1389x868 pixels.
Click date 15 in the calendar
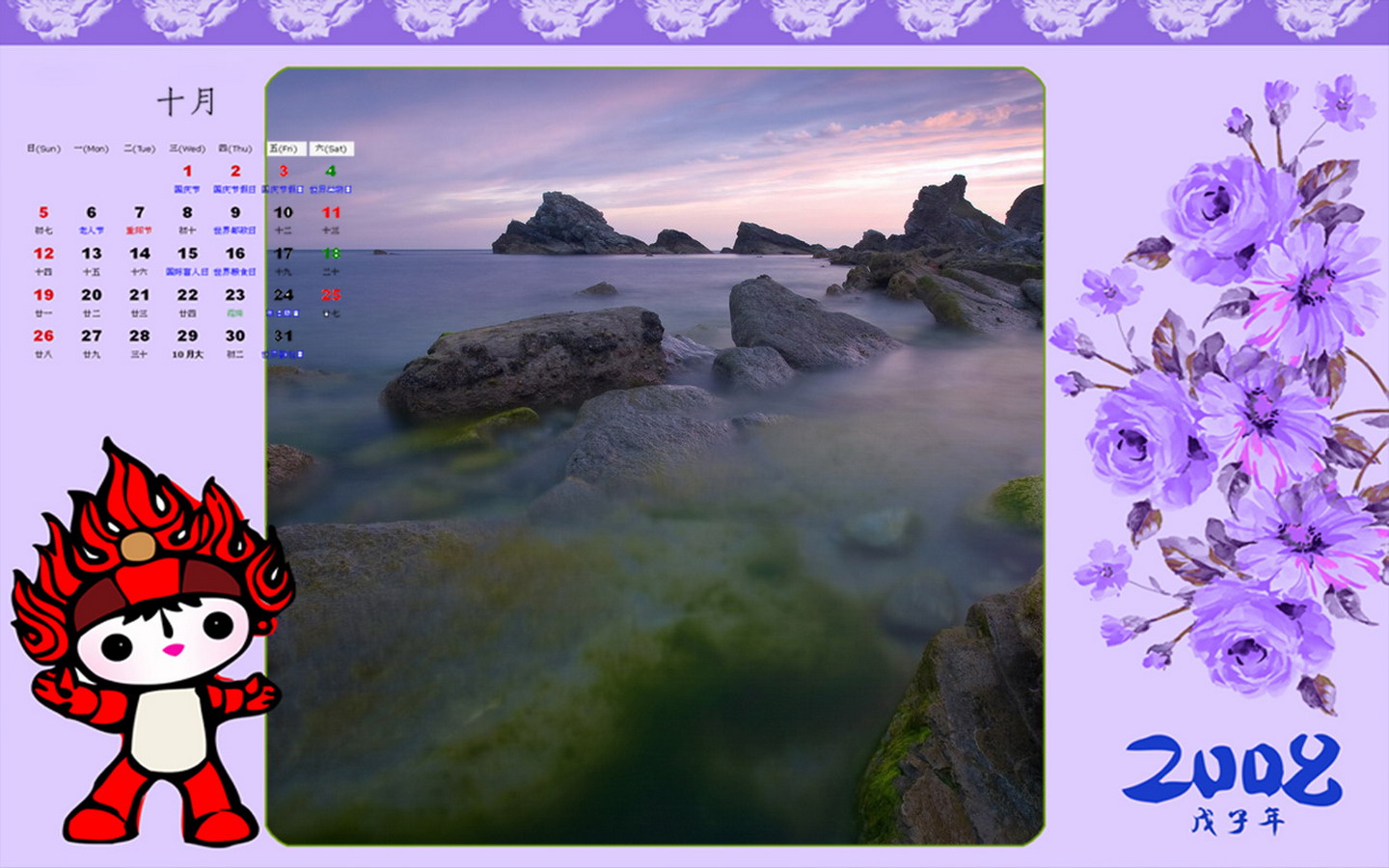(187, 254)
